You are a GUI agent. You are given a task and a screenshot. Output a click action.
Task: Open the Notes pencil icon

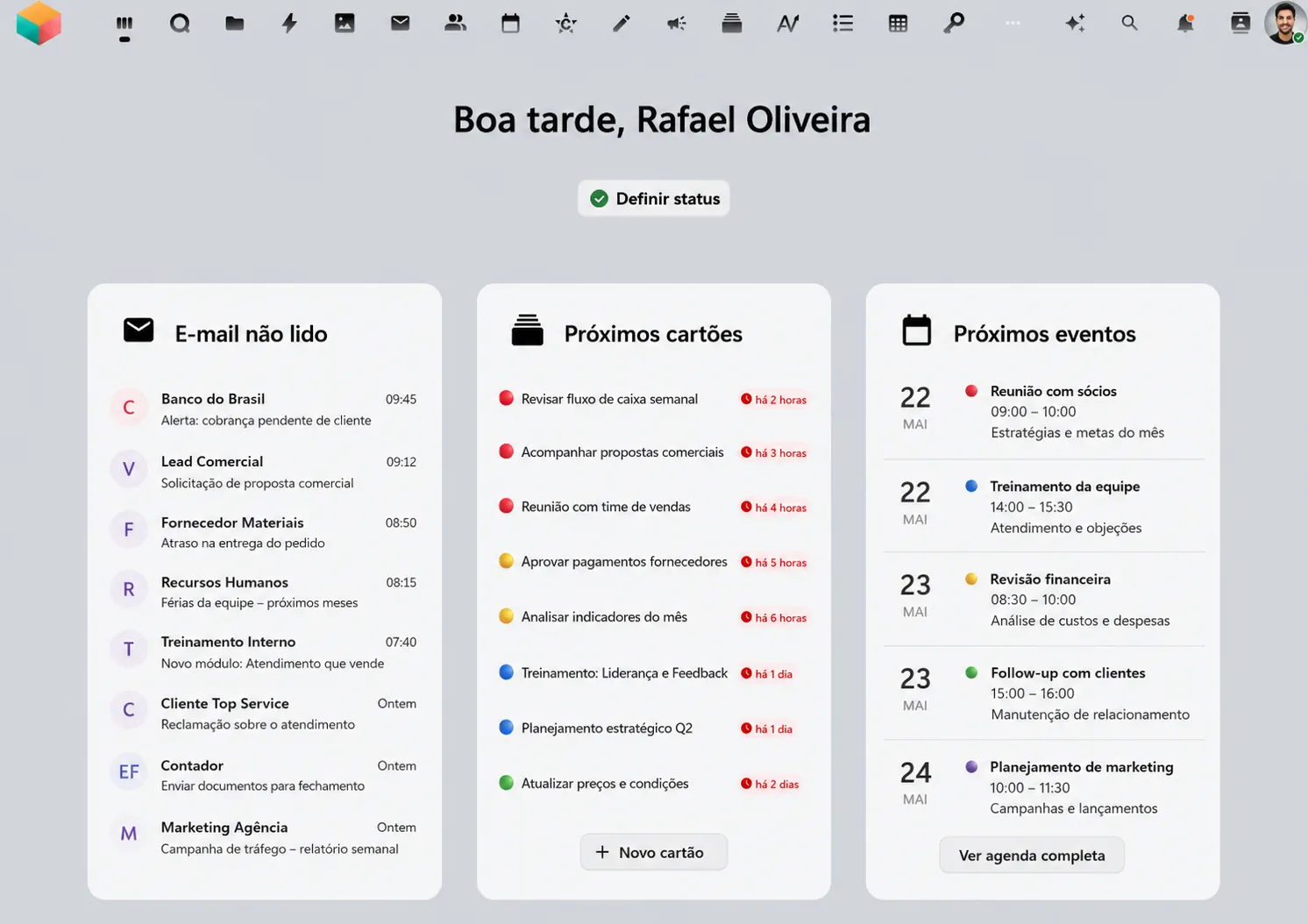point(622,24)
